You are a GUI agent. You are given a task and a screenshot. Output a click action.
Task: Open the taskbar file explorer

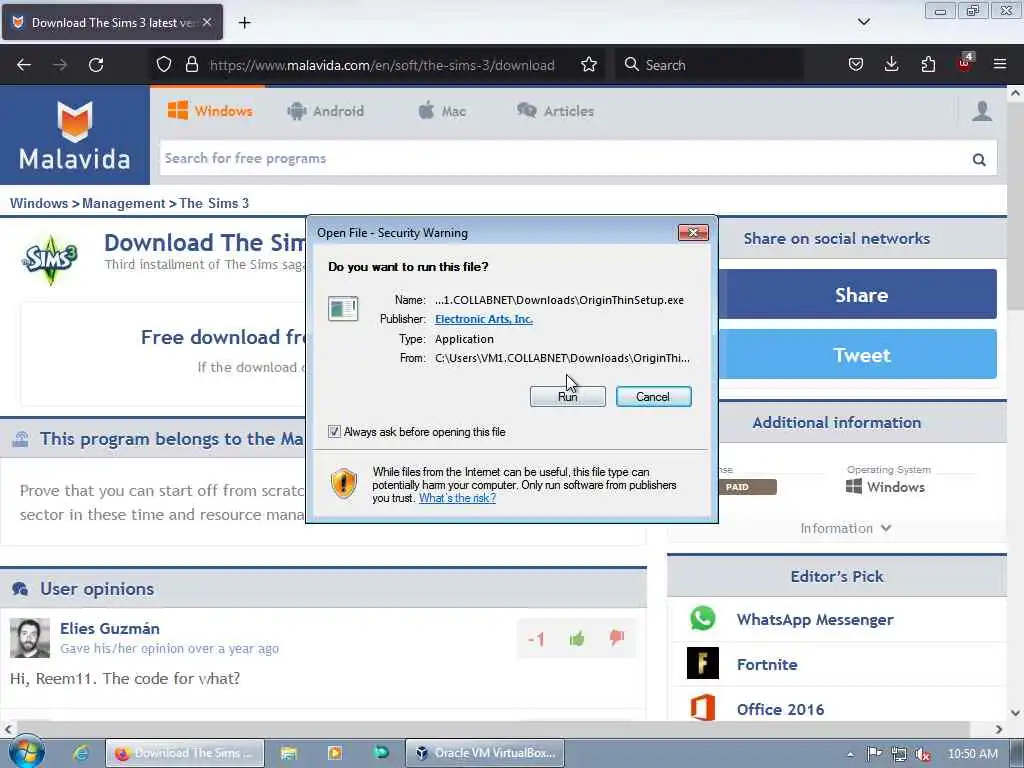pyautogui.click(x=289, y=753)
